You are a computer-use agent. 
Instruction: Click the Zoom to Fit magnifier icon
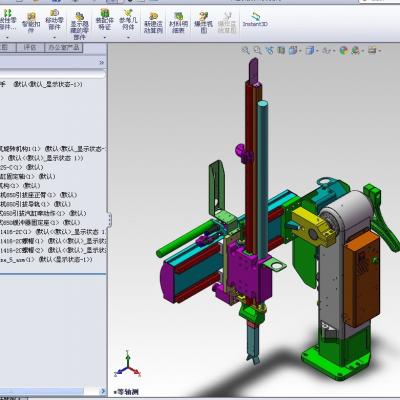coord(245,50)
